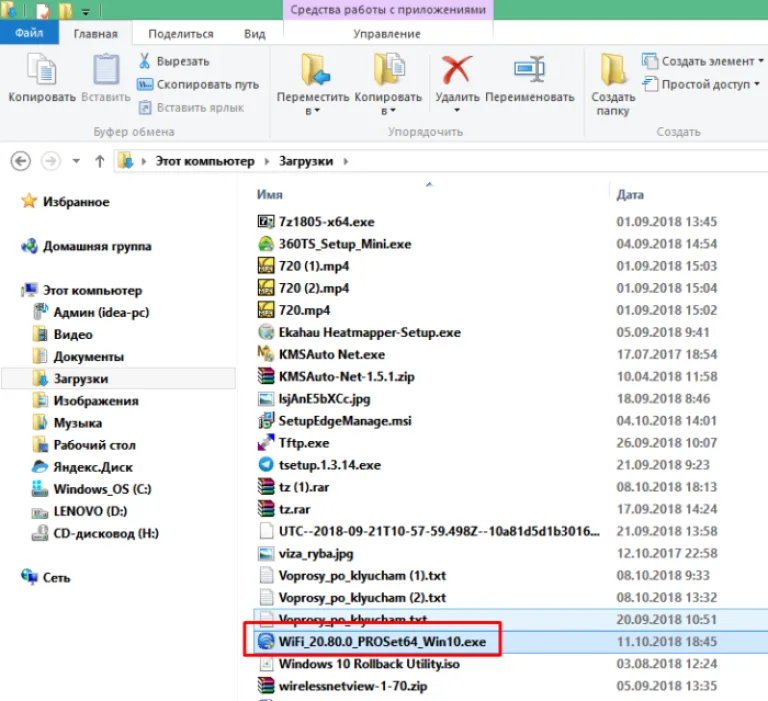768x701 pixels.
Task: Click Copy path (Скопировать путь)
Action: (198, 84)
